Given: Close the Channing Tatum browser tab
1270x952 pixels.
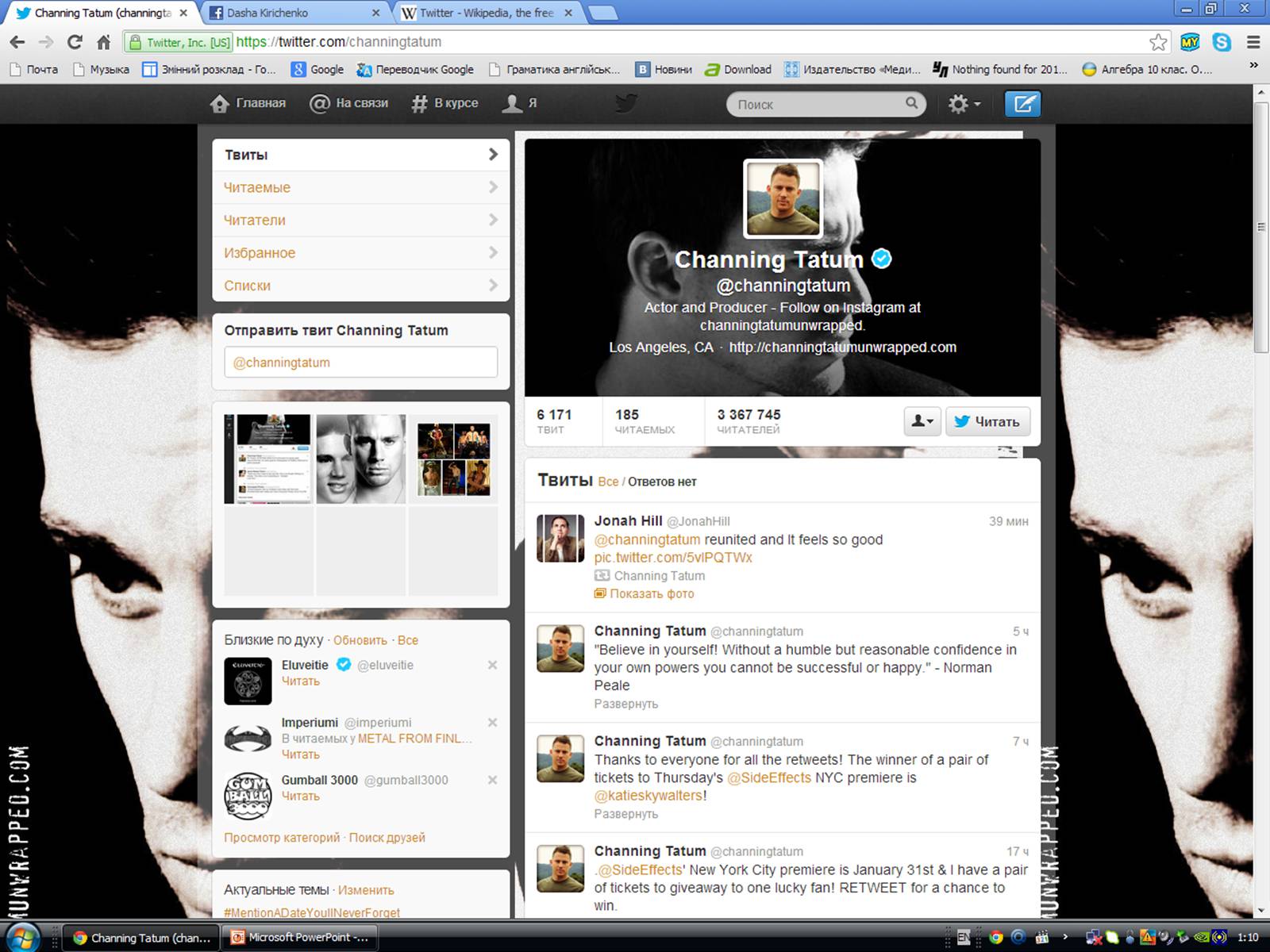Looking at the screenshot, I should point(183,13).
